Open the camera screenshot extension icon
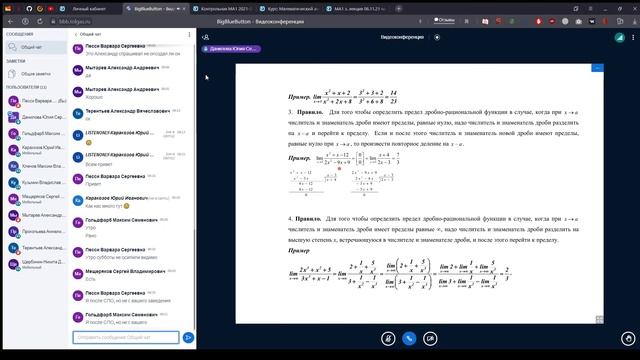 [x=578, y=21]
